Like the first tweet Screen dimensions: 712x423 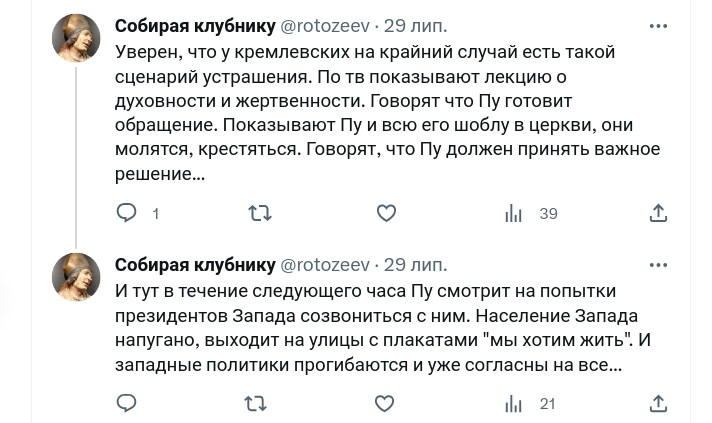(386, 213)
